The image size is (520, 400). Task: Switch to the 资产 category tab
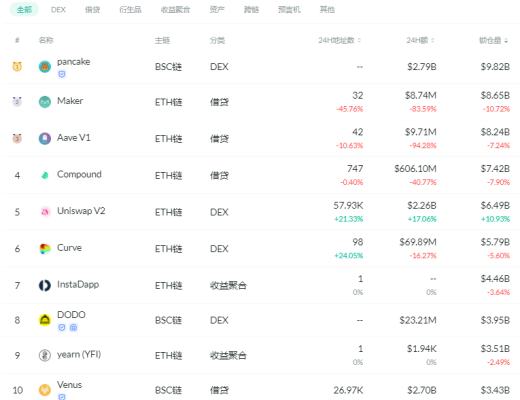[x=217, y=10]
